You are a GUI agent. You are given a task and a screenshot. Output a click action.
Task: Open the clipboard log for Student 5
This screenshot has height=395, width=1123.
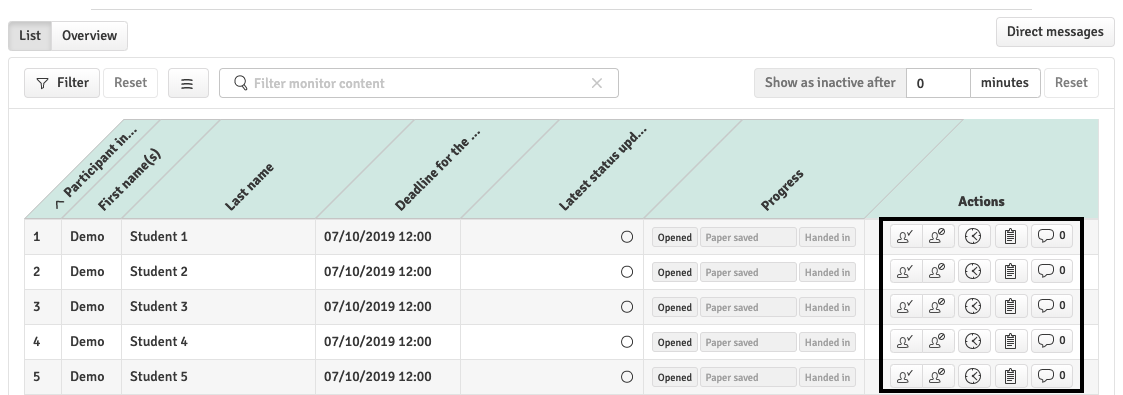(x=1011, y=376)
